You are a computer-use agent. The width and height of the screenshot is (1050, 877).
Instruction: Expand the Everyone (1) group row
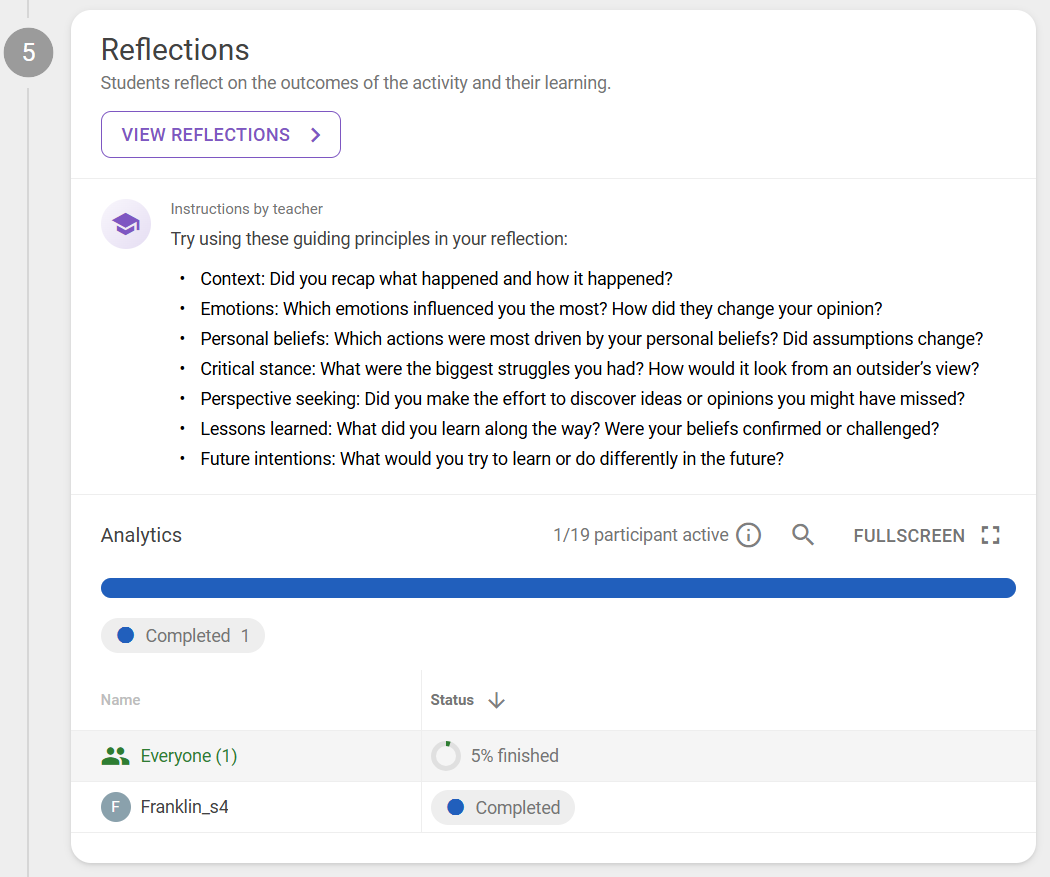(x=189, y=756)
